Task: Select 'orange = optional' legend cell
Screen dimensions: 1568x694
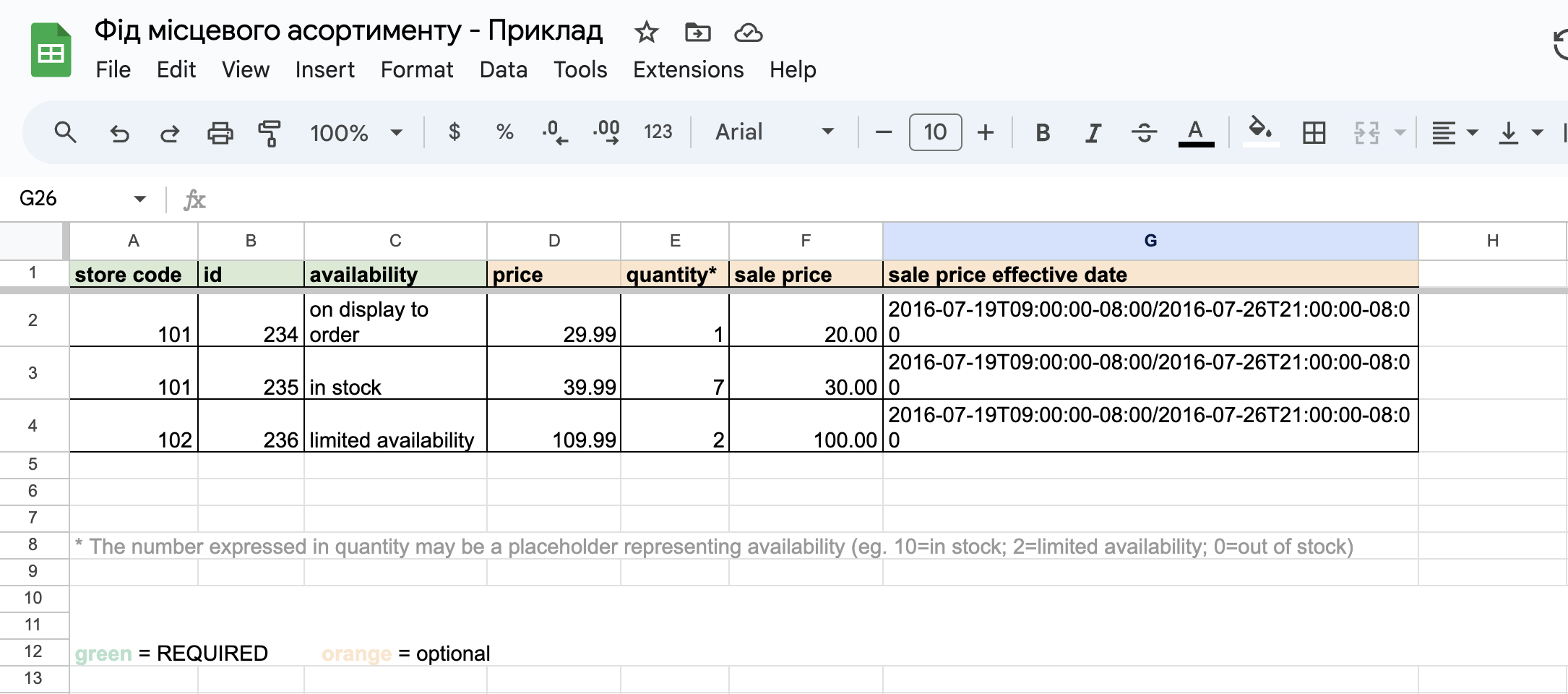Action: pyautogui.click(x=405, y=654)
